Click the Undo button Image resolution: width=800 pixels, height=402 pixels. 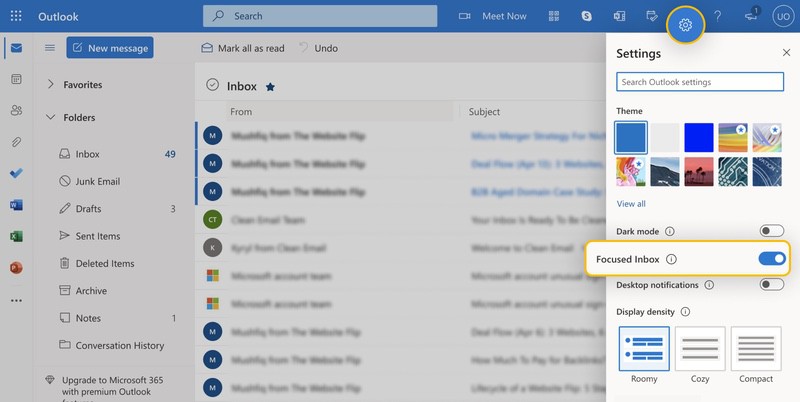pos(318,48)
